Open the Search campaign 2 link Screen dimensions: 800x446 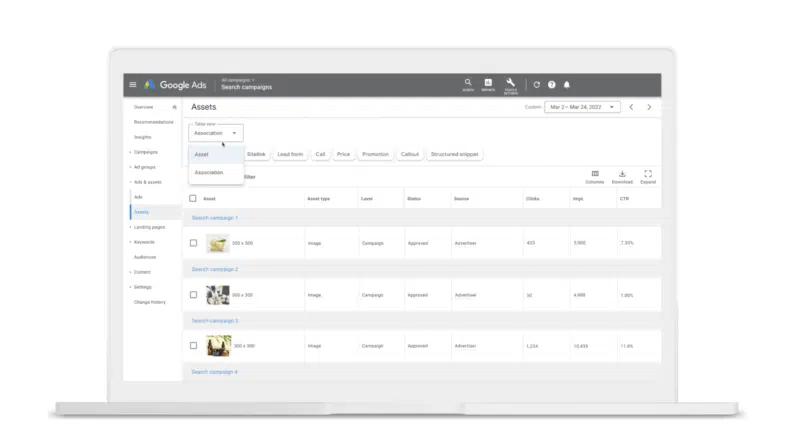point(215,269)
